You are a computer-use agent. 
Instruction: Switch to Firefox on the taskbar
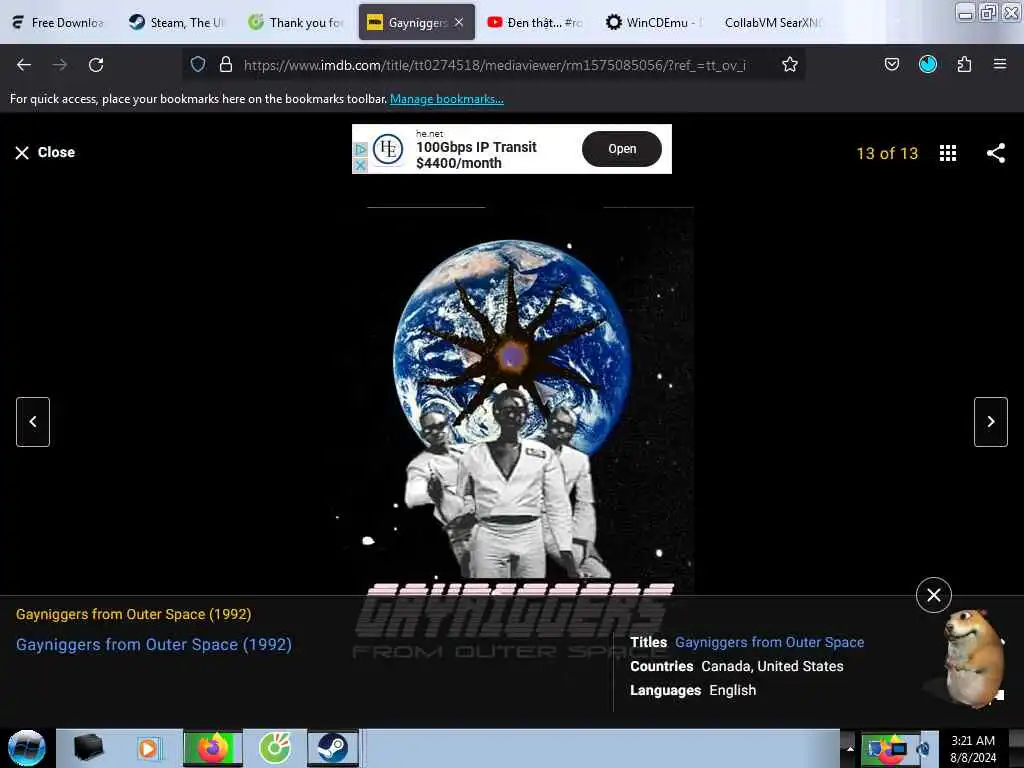(x=212, y=748)
